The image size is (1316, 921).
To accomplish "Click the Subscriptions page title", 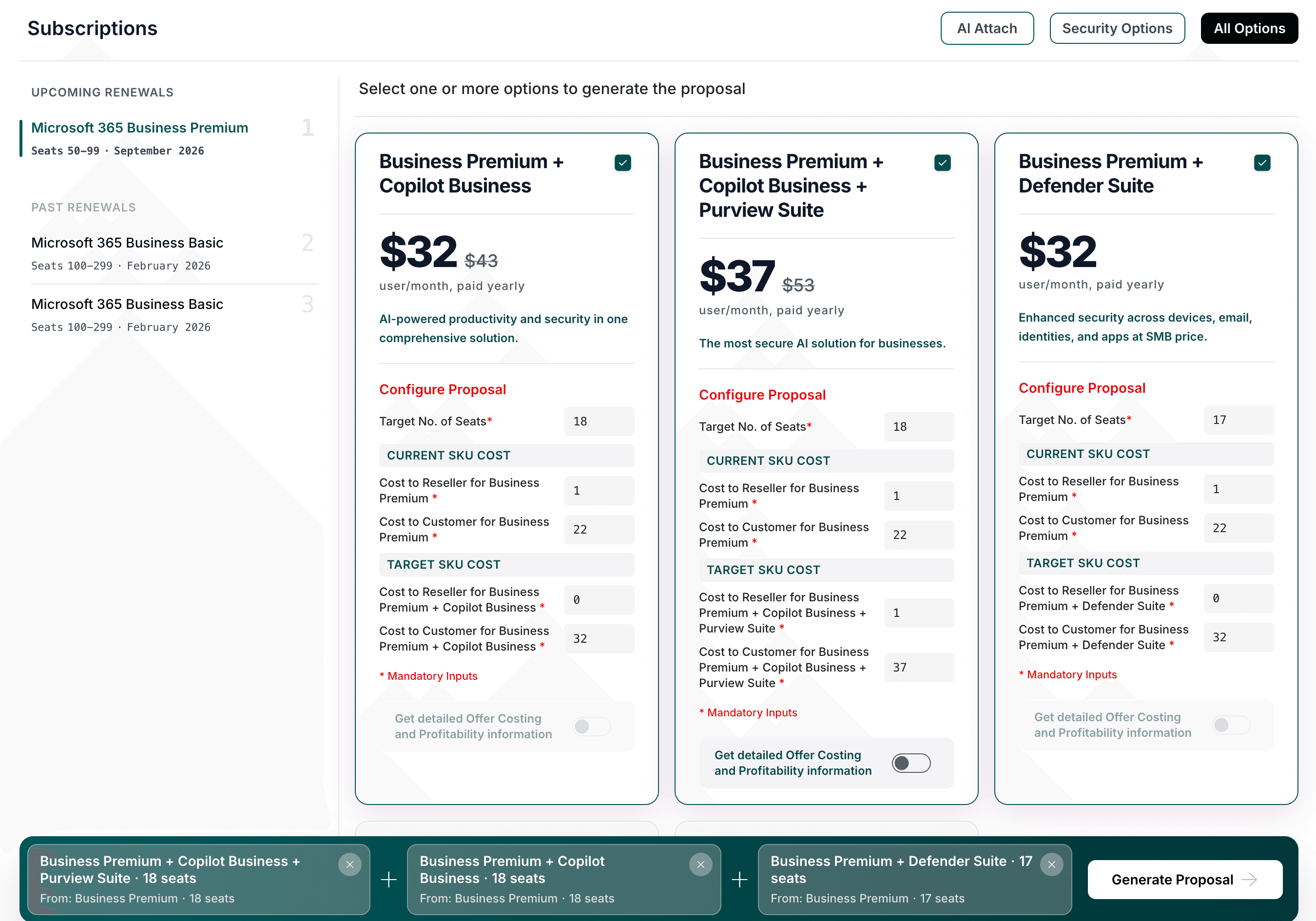I will pos(92,28).
